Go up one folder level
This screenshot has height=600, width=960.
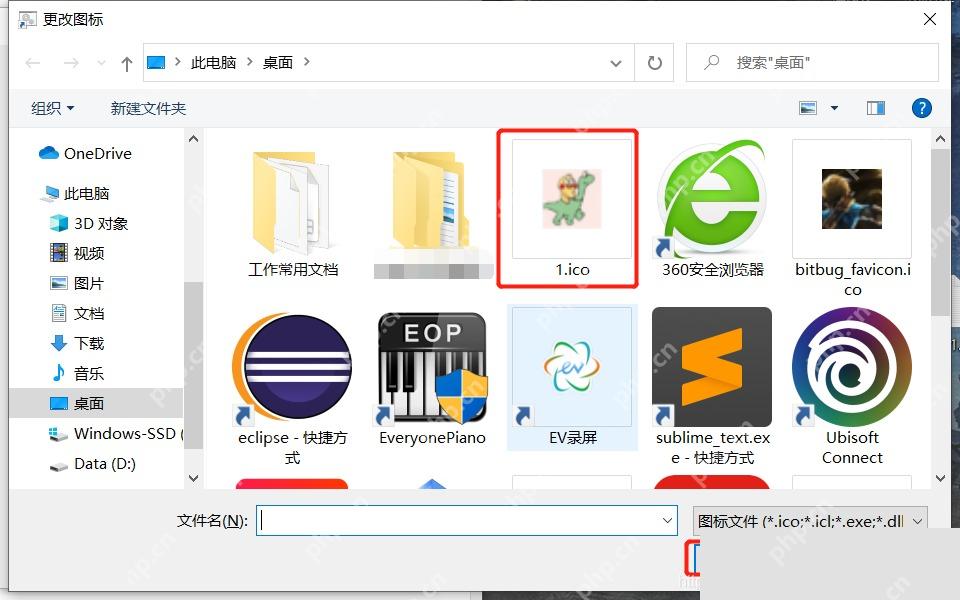(x=127, y=63)
